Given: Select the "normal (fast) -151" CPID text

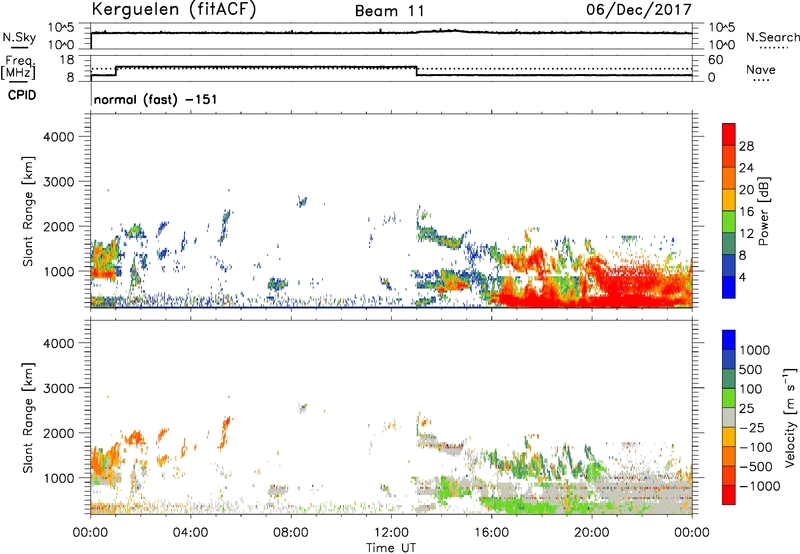Looking at the screenshot, I should [x=156, y=99].
